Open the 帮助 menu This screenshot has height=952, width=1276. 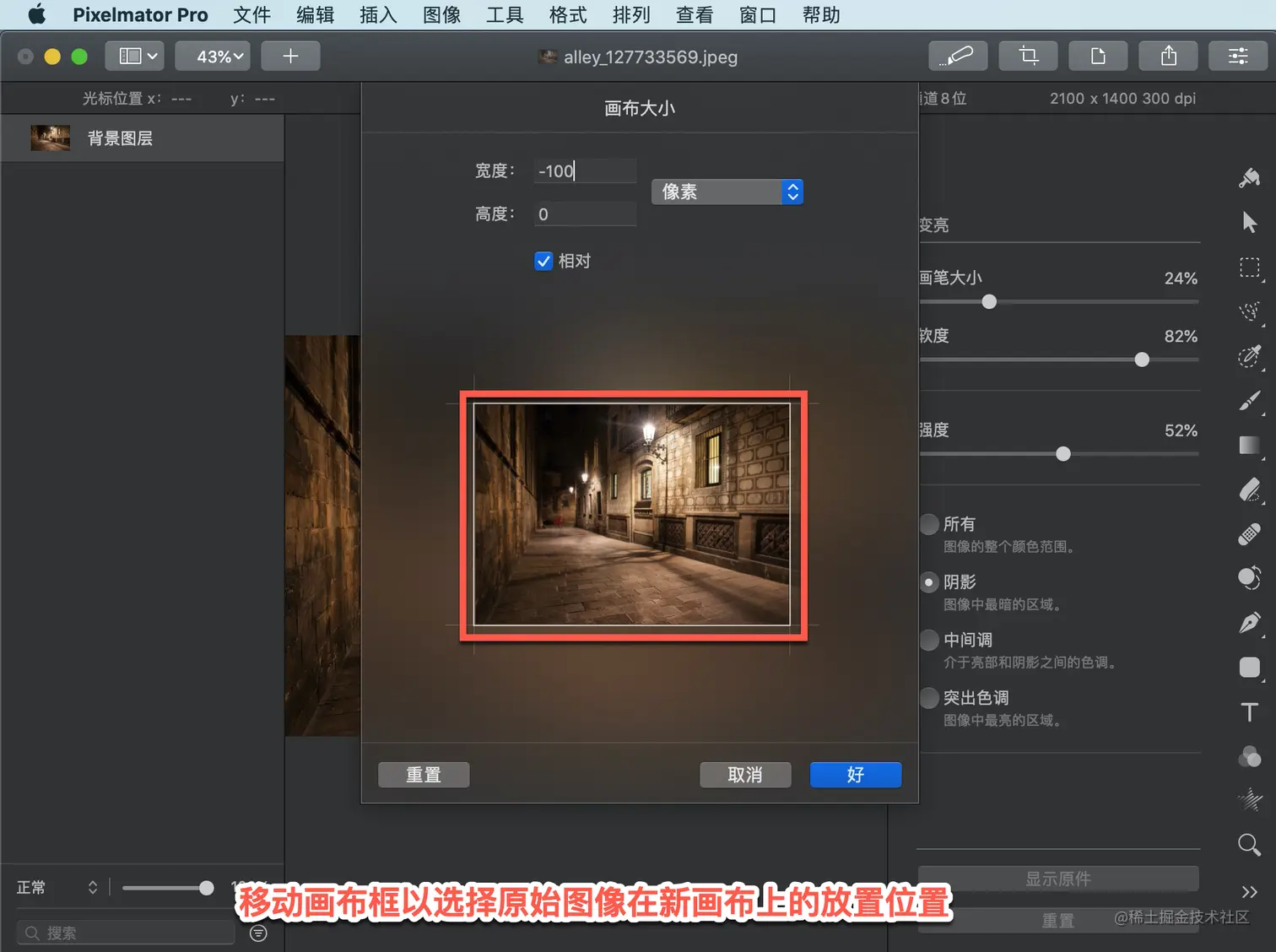tap(821, 14)
